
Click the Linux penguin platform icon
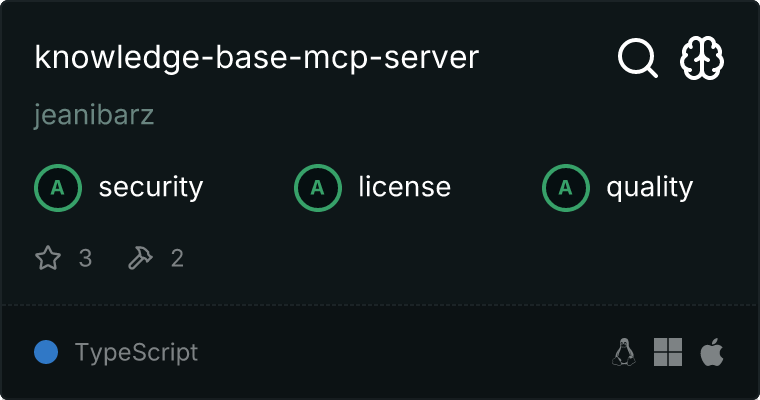(624, 352)
